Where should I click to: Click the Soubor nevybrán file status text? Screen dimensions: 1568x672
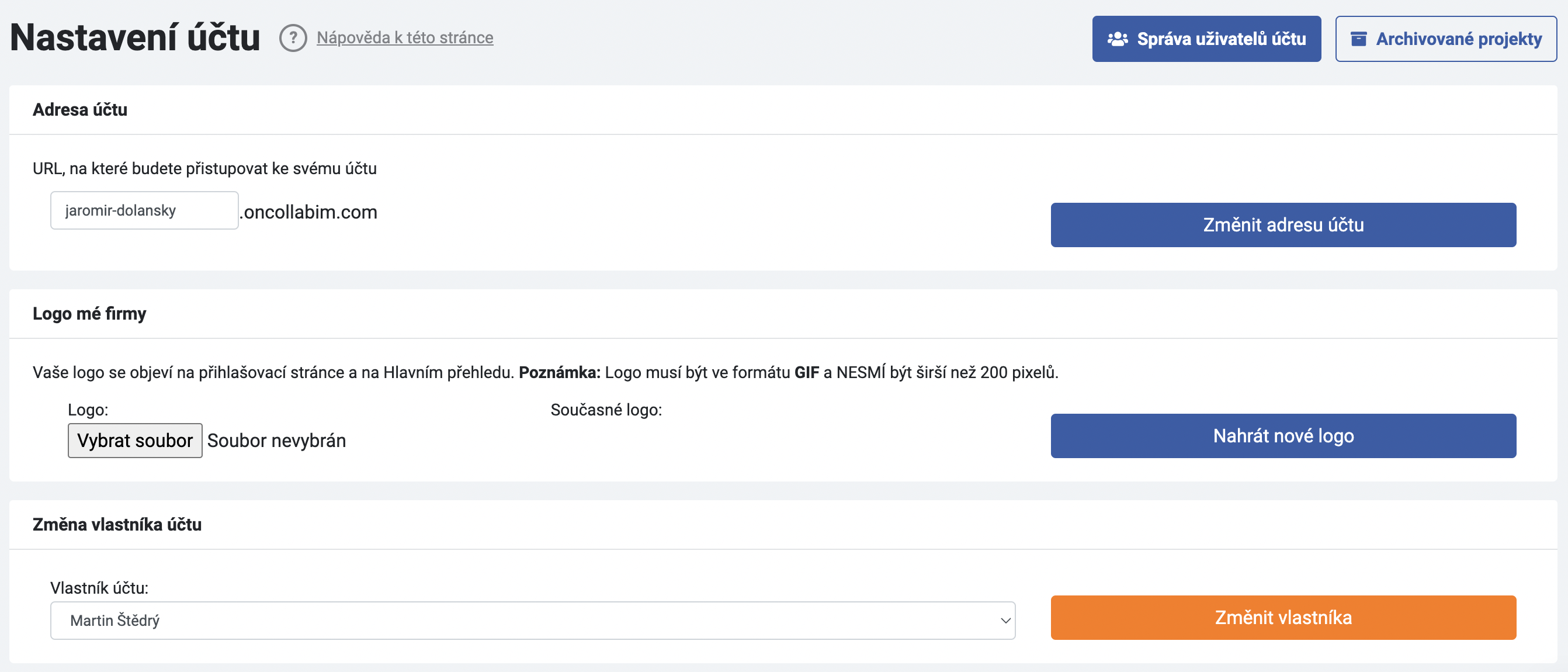click(276, 440)
